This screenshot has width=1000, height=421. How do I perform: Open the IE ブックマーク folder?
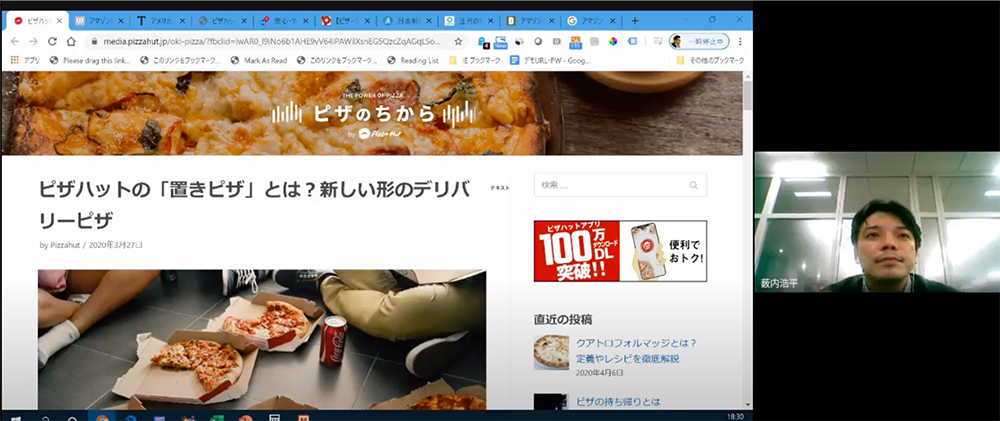click(x=475, y=61)
